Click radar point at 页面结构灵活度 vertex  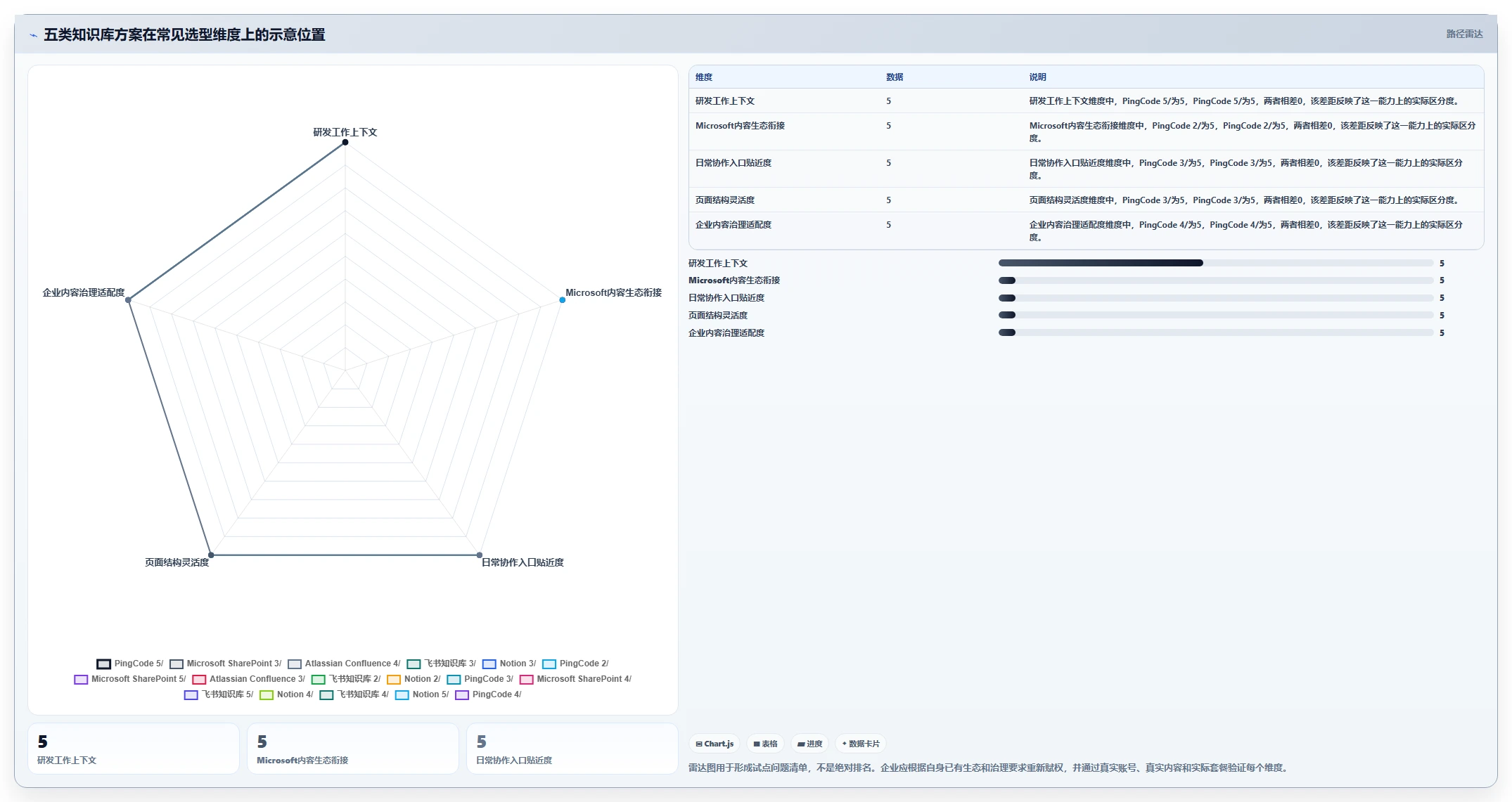(211, 555)
